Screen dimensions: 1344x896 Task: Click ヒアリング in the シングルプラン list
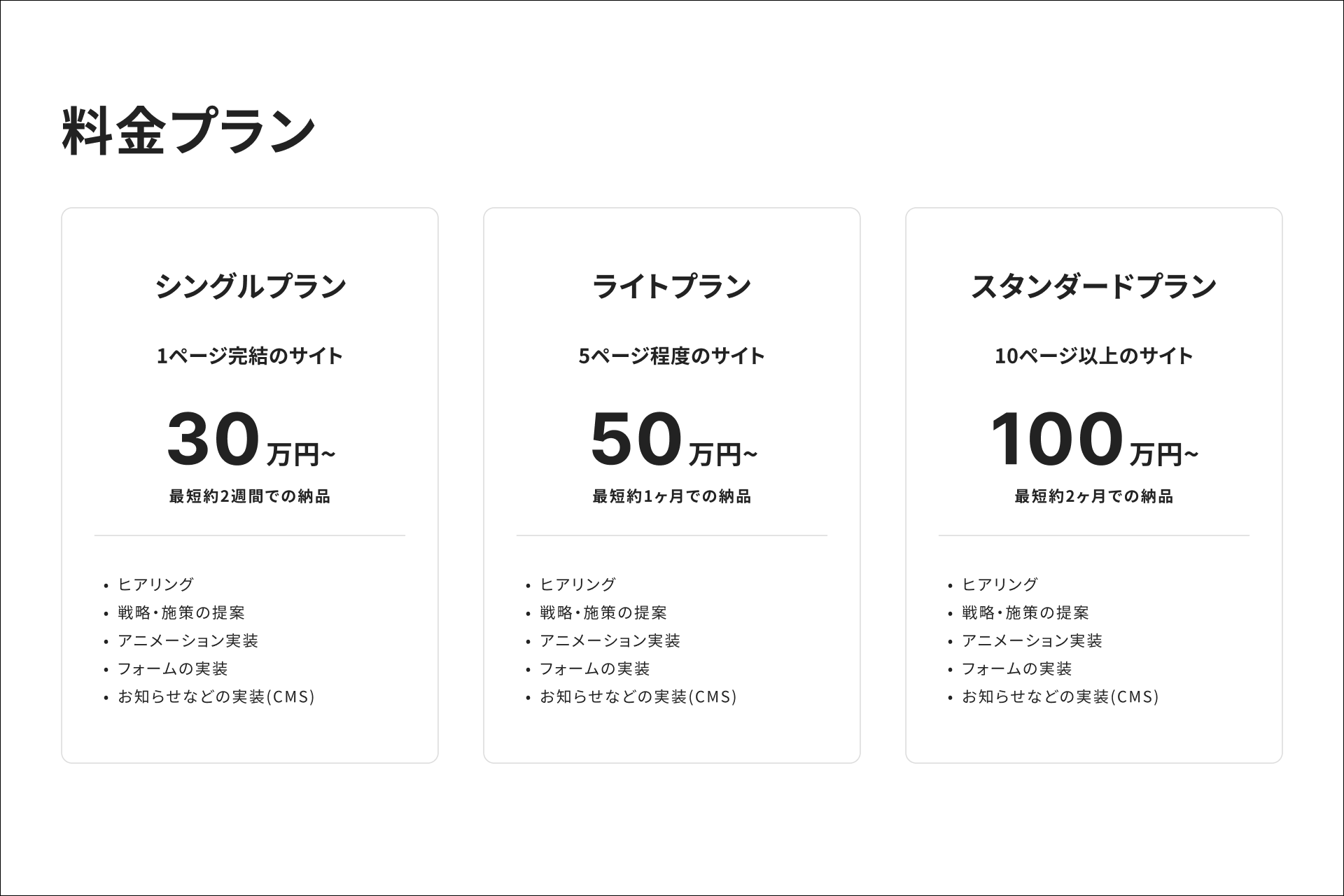[x=155, y=584]
